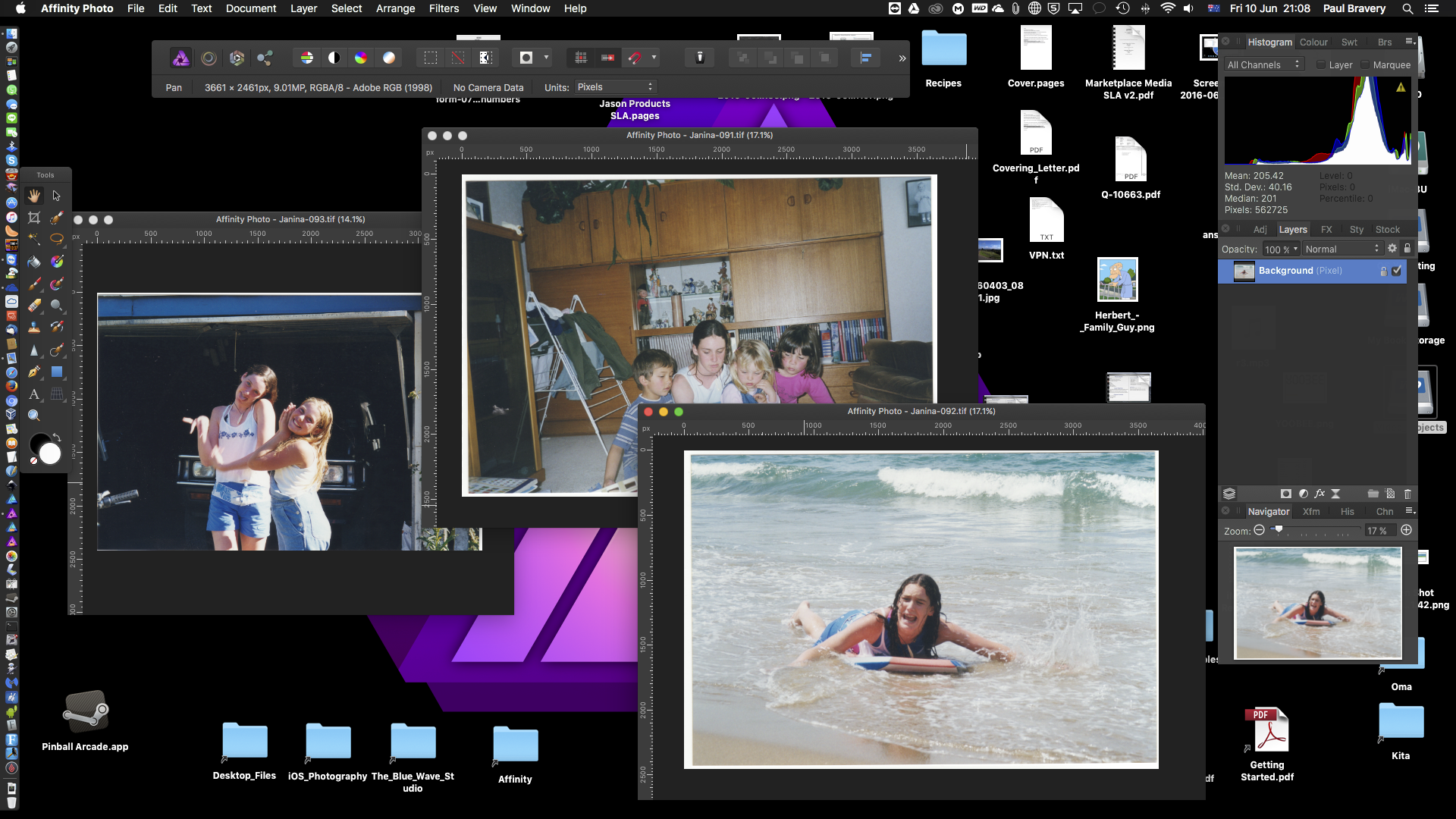Open the Arrange menu
The image size is (1456, 819).
click(x=396, y=8)
